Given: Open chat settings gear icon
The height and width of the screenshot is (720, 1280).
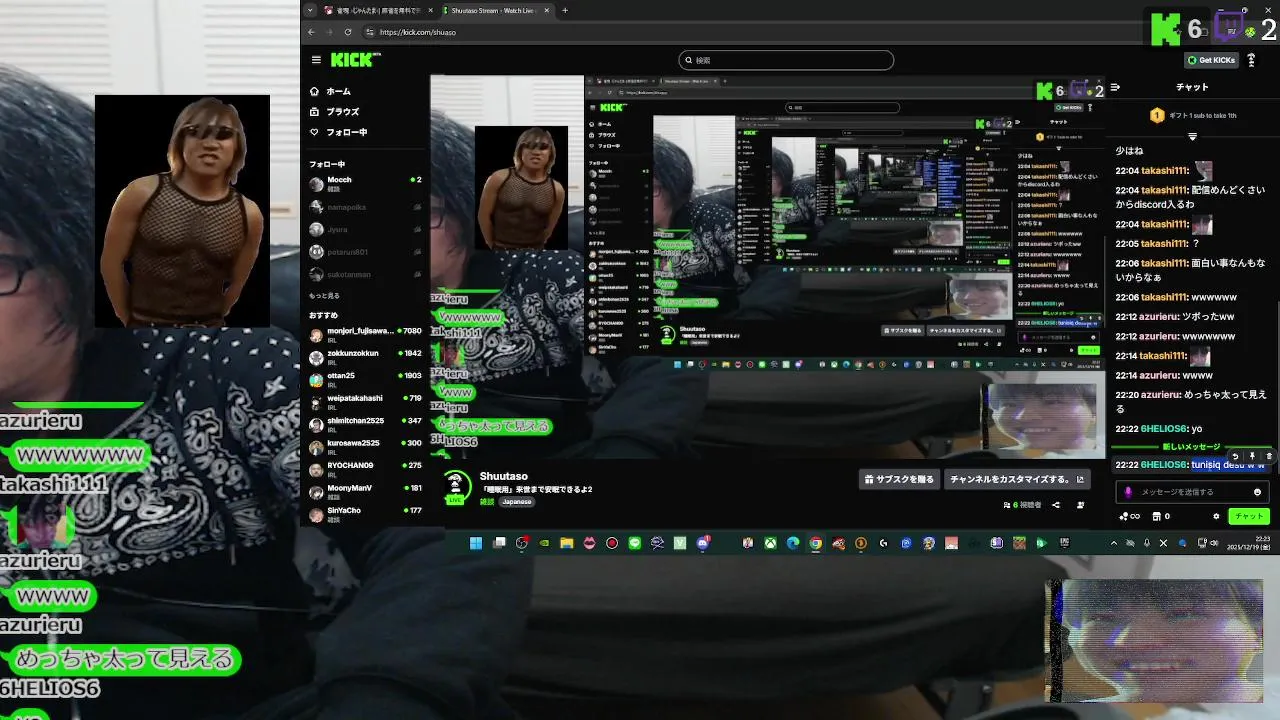Looking at the screenshot, I should (1216, 516).
